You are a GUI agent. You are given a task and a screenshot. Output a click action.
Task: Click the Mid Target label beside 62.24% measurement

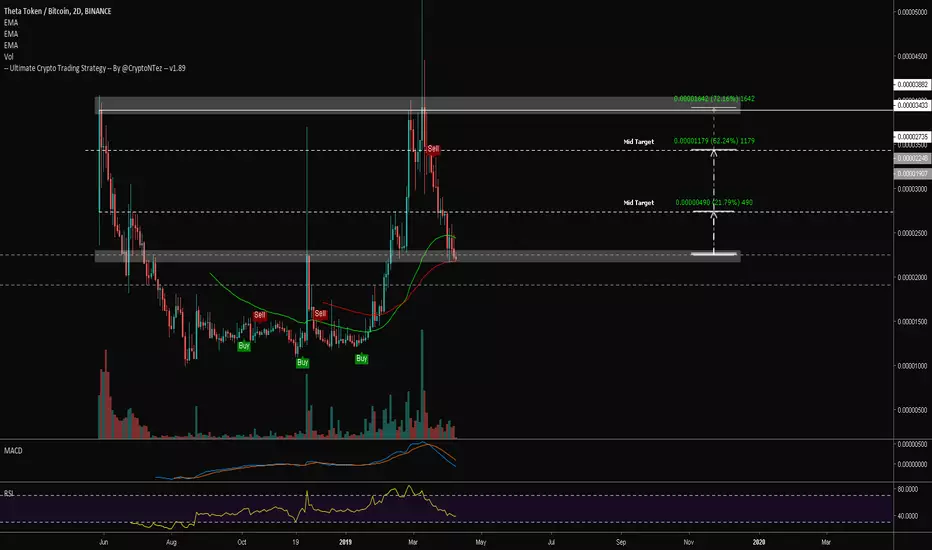(638, 142)
